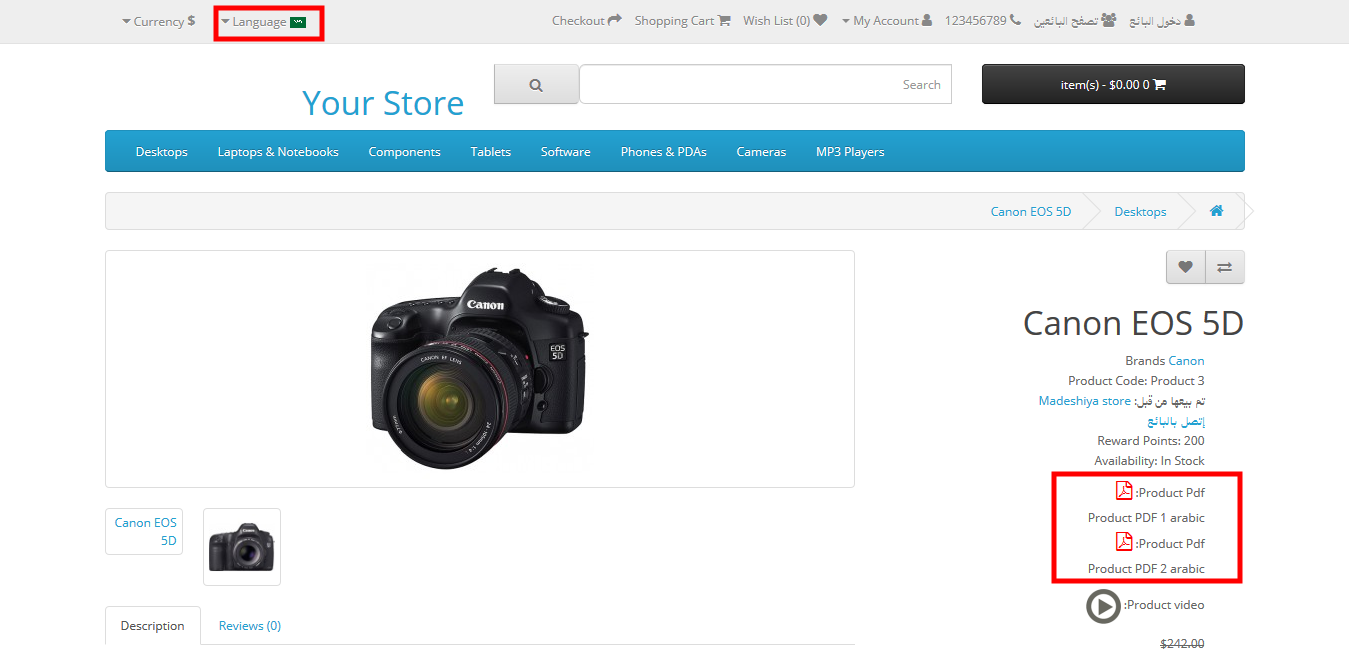
Task: Click the browse sellers group icon
Action: pos(1108,20)
